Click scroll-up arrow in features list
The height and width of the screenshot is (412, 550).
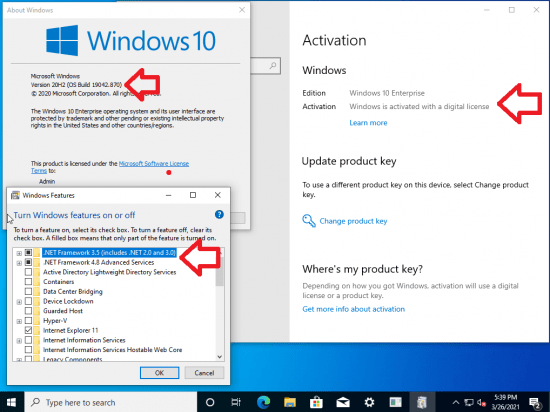220,252
